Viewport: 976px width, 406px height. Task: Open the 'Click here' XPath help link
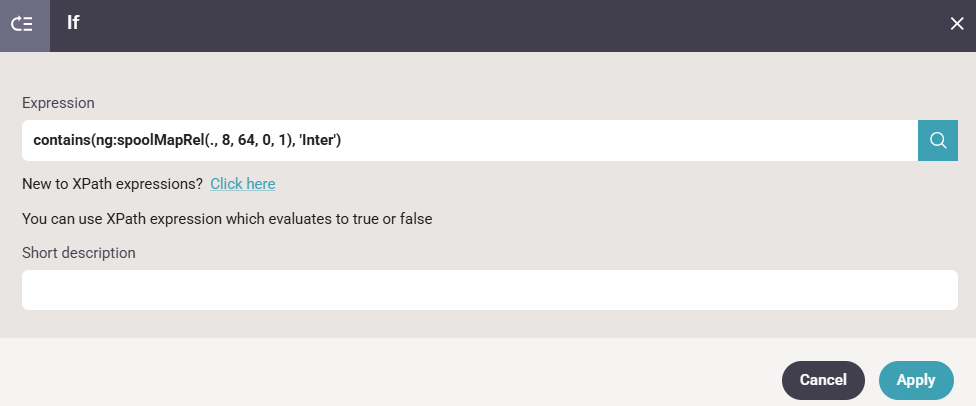[x=243, y=184]
